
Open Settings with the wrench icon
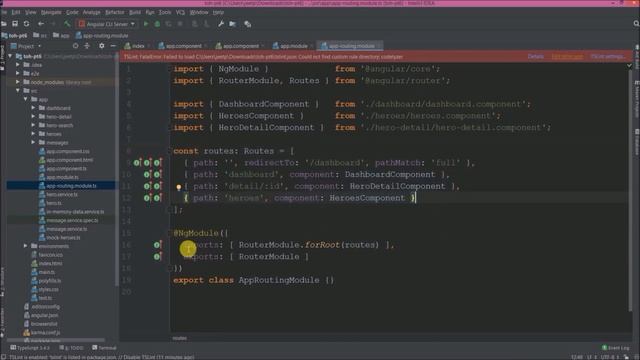pyautogui.click(x=221, y=24)
